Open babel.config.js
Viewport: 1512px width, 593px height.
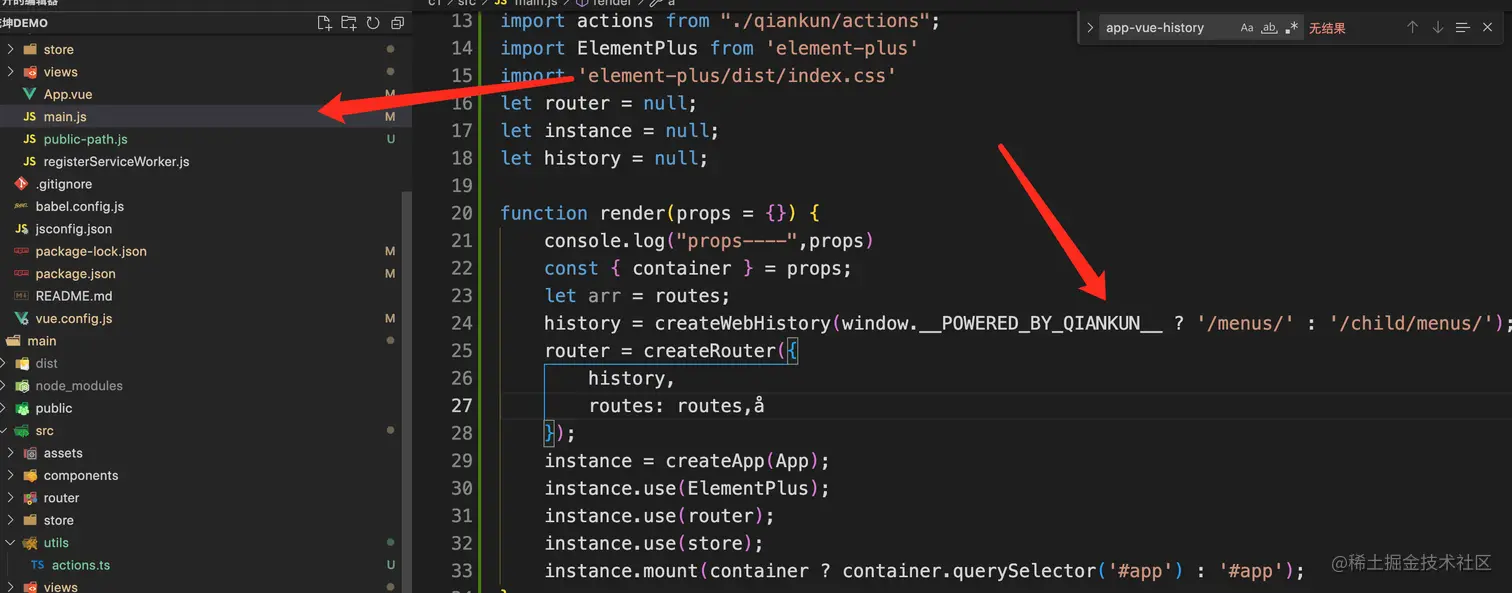80,206
